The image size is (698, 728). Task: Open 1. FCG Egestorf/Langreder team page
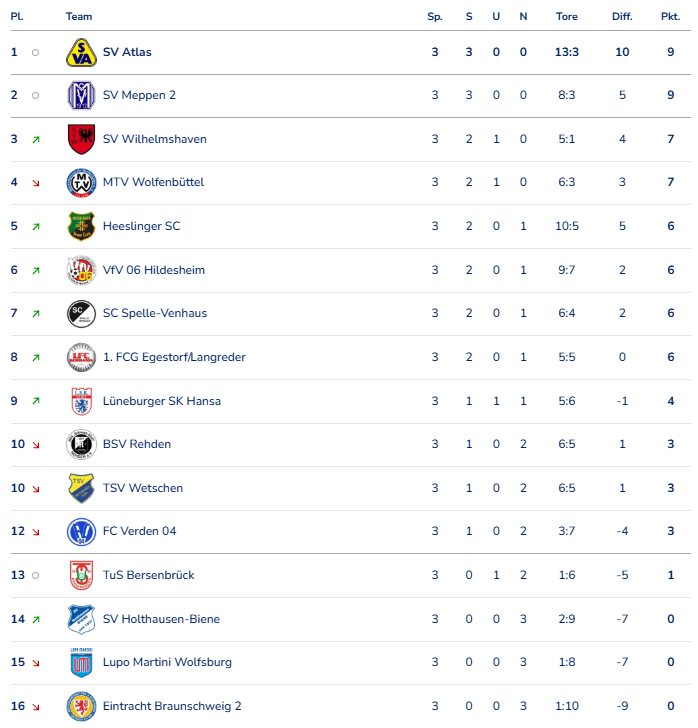click(x=174, y=357)
